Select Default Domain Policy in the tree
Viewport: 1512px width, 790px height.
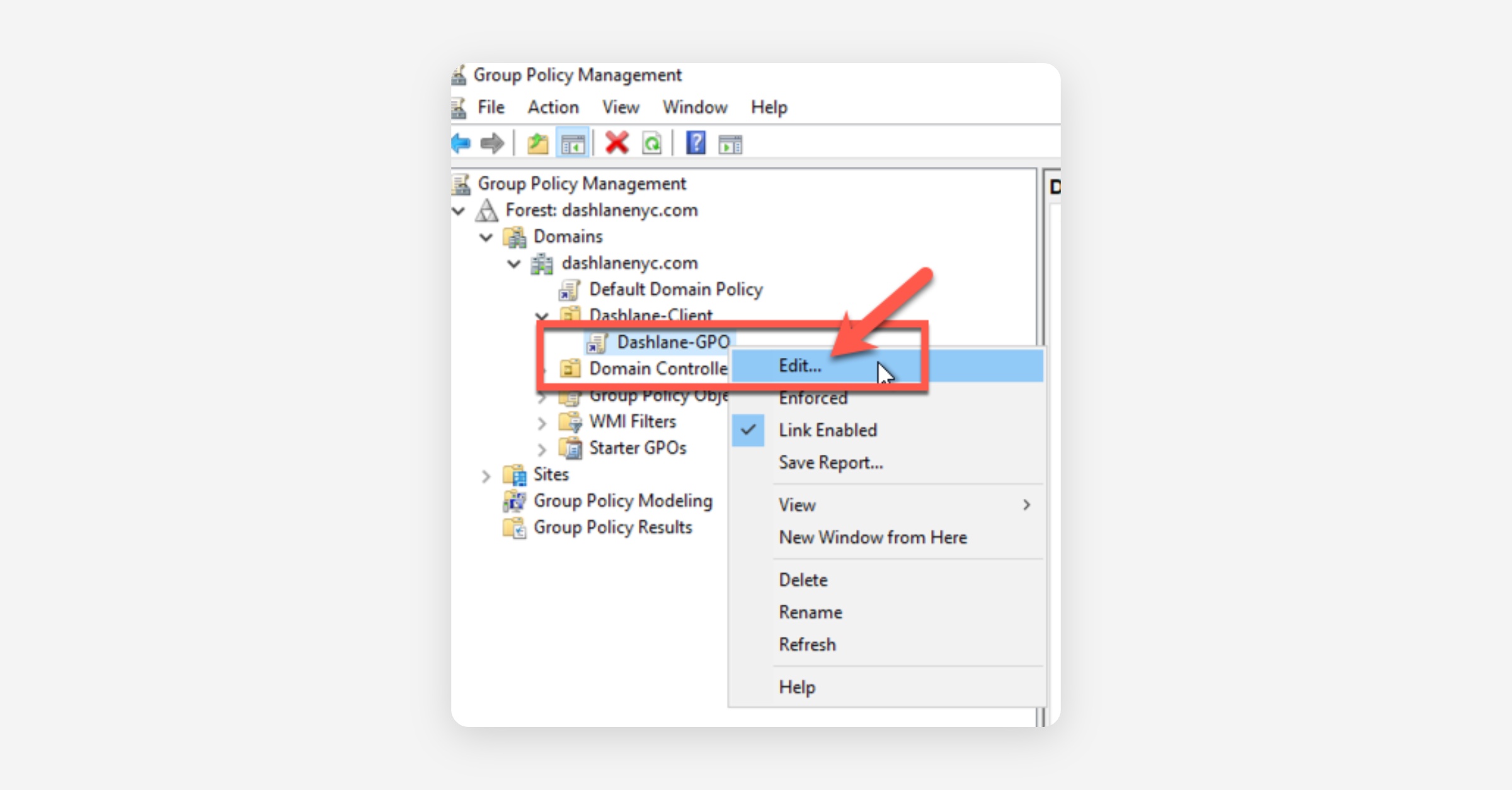pyautogui.click(x=675, y=290)
